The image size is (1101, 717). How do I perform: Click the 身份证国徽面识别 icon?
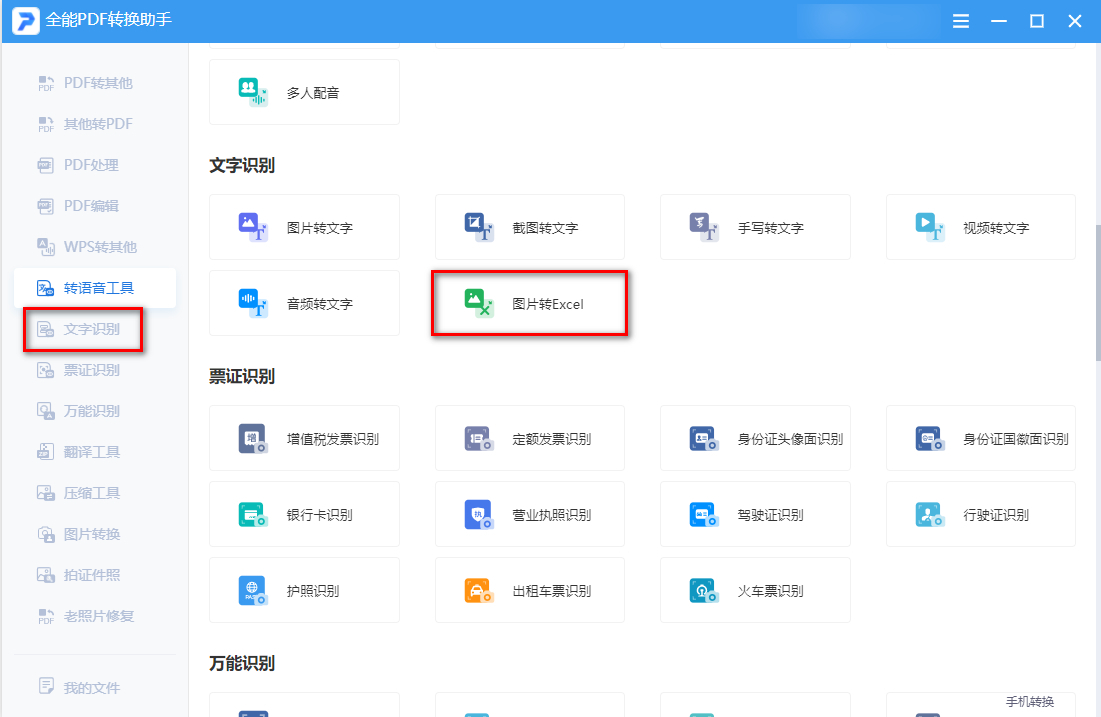[x=929, y=438]
